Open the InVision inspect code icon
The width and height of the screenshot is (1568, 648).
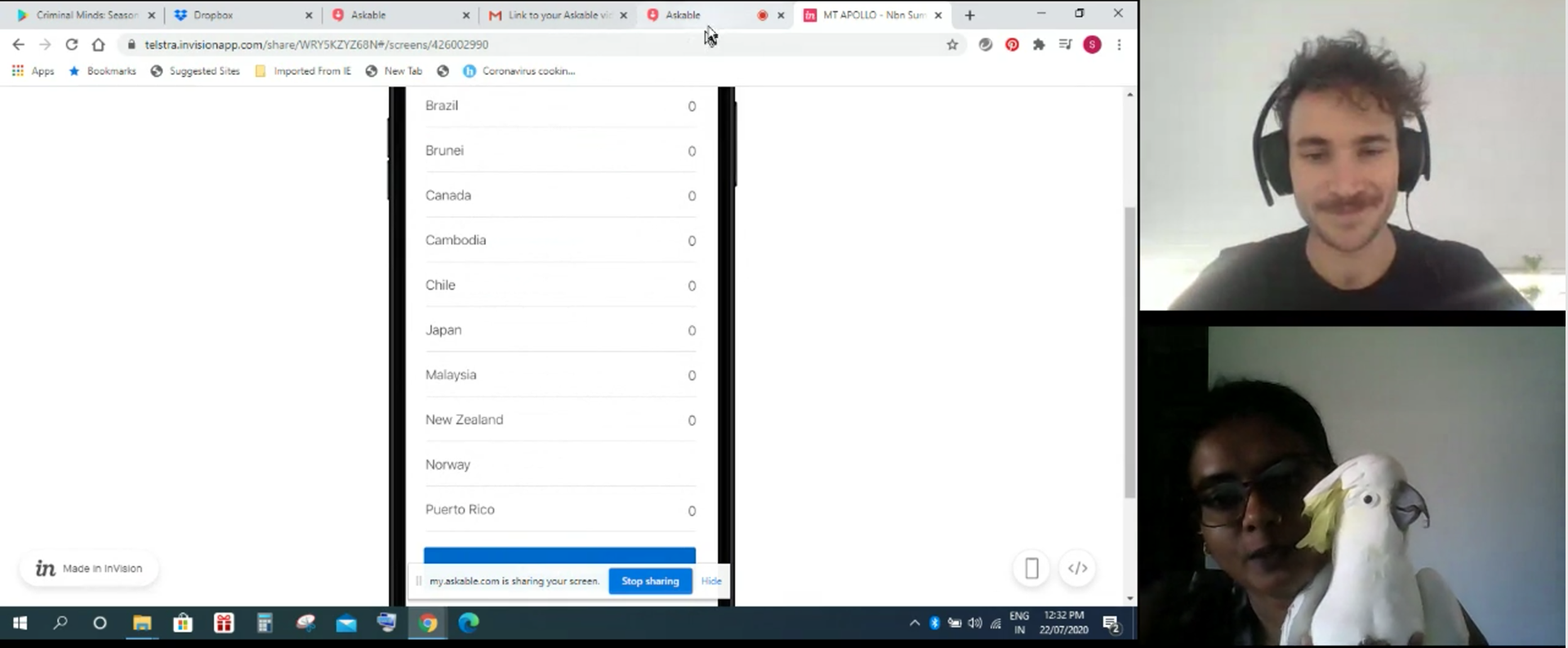coord(1077,568)
